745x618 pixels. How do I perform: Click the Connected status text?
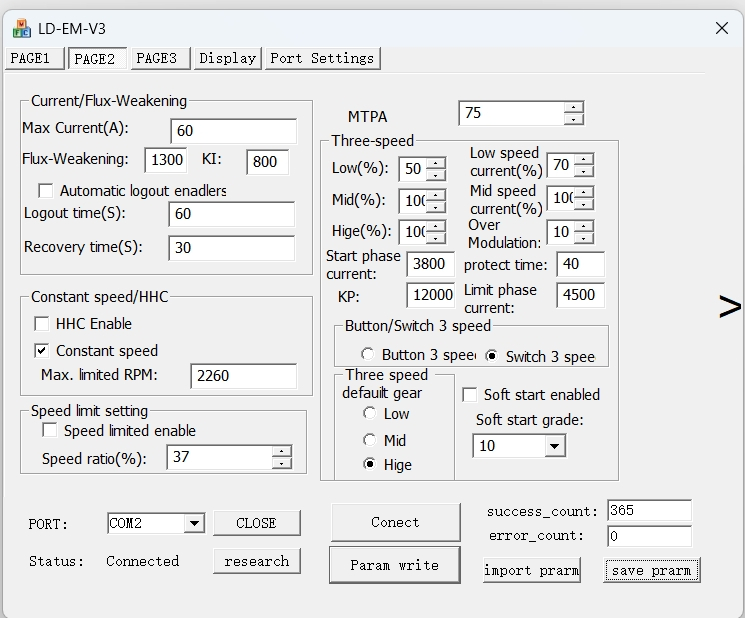coord(143,561)
